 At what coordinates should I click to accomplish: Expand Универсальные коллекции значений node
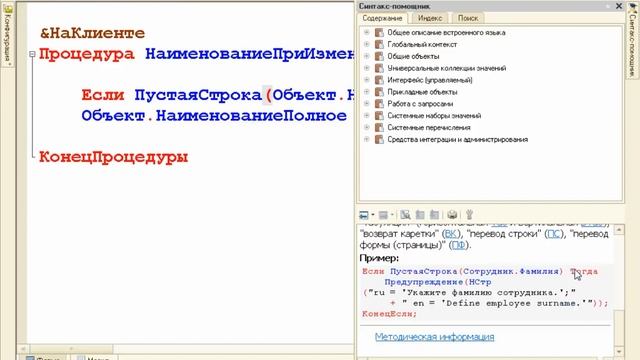(367, 68)
